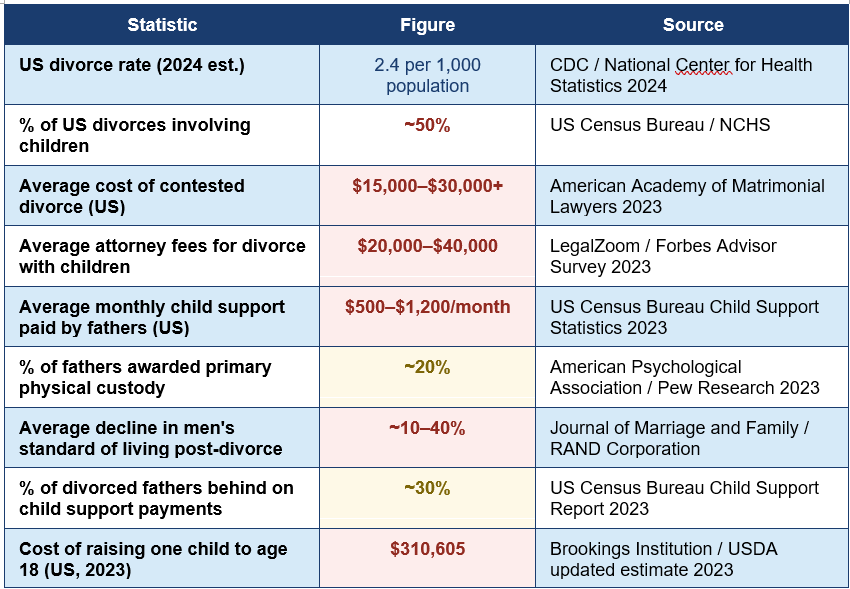Image resolution: width=850 pixels, height=589 pixels.
Task: Click the American Academy of Matrimonial Lawyers source
Action: point(687,196)
